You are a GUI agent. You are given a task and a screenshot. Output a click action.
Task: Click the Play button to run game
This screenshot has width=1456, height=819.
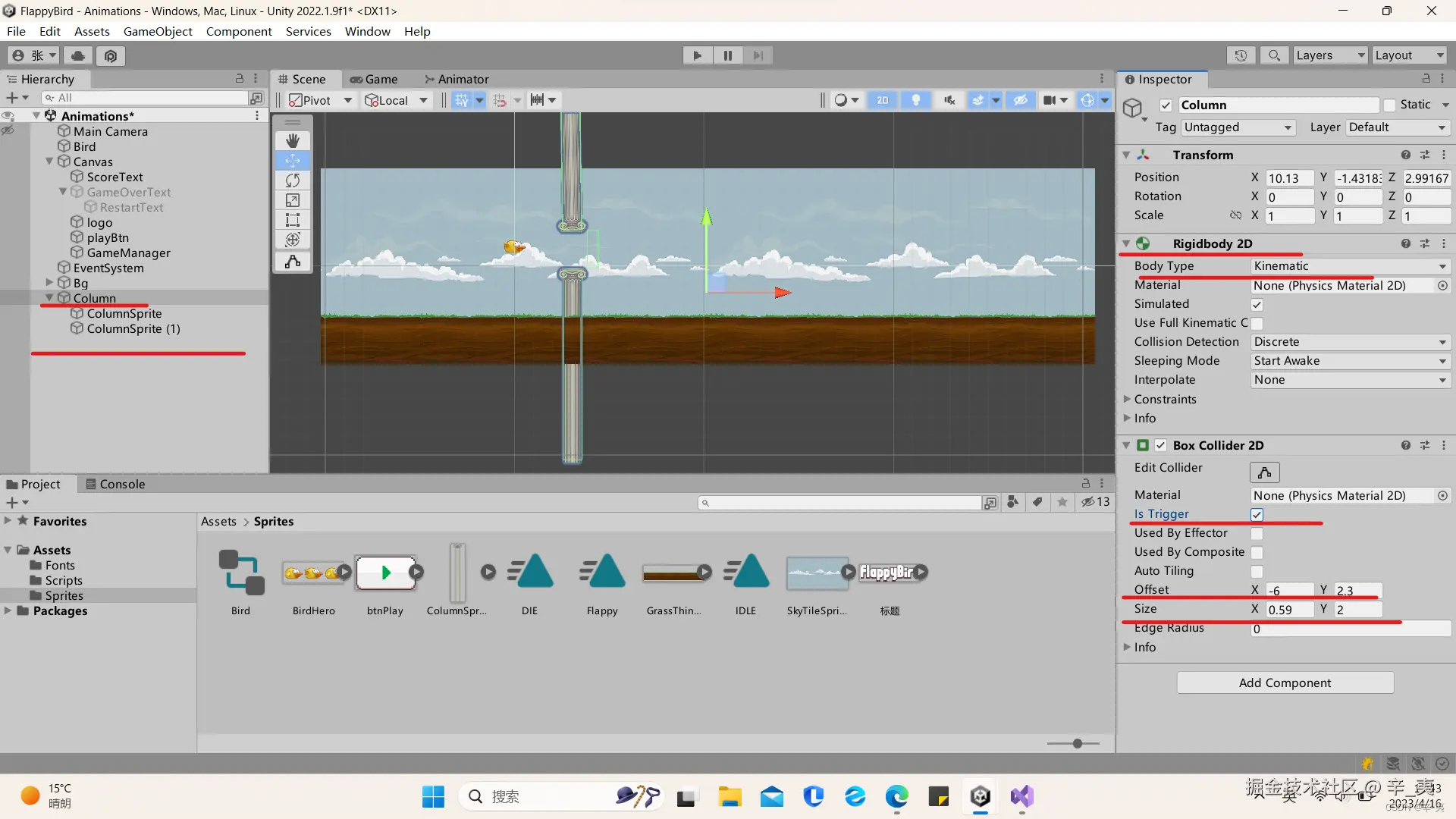pos(697,55)
